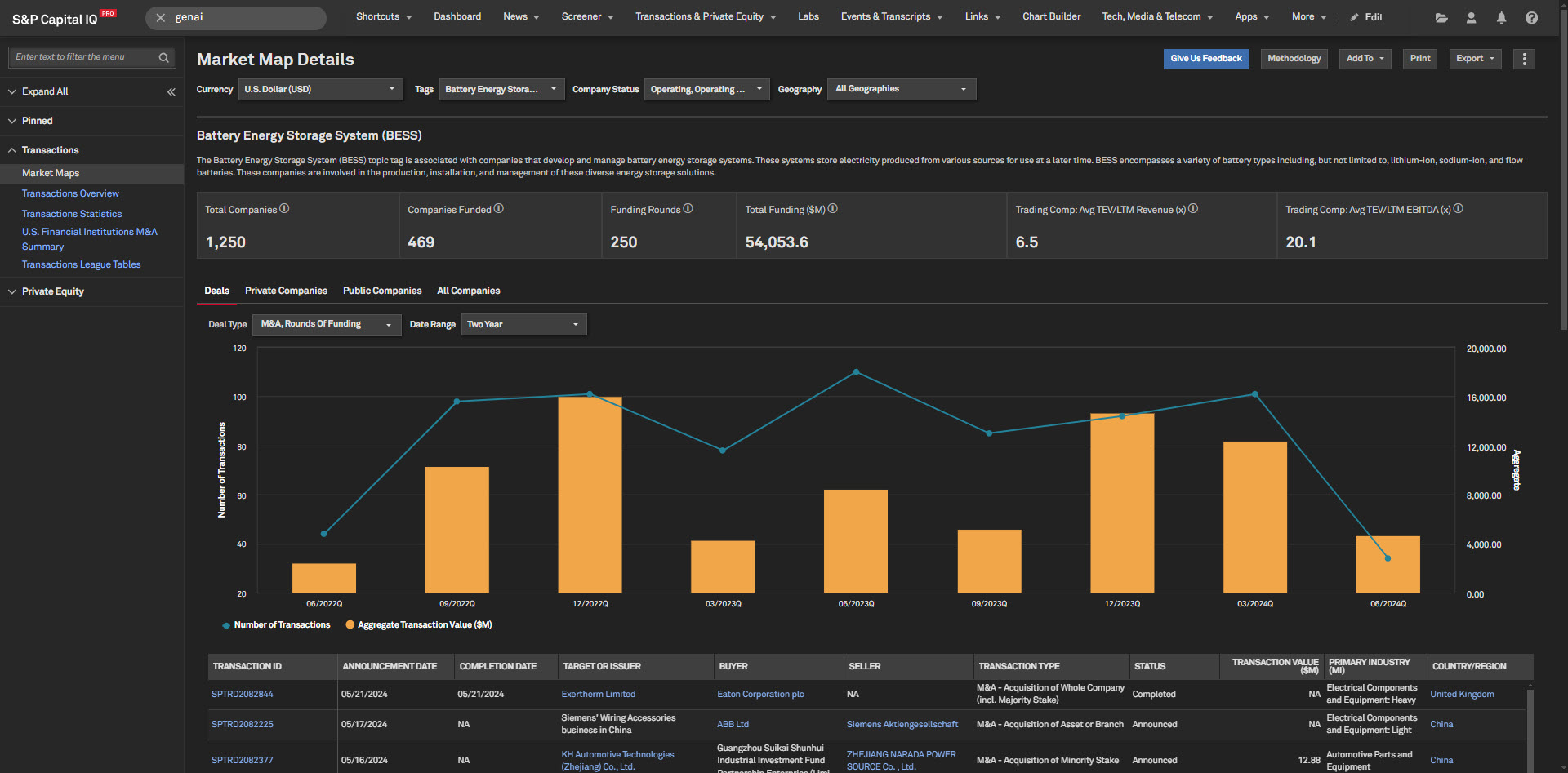This screenshot has width=1568, height=773.
Task: Open the three-dot more options menu
Action: tap(1524, 59)
